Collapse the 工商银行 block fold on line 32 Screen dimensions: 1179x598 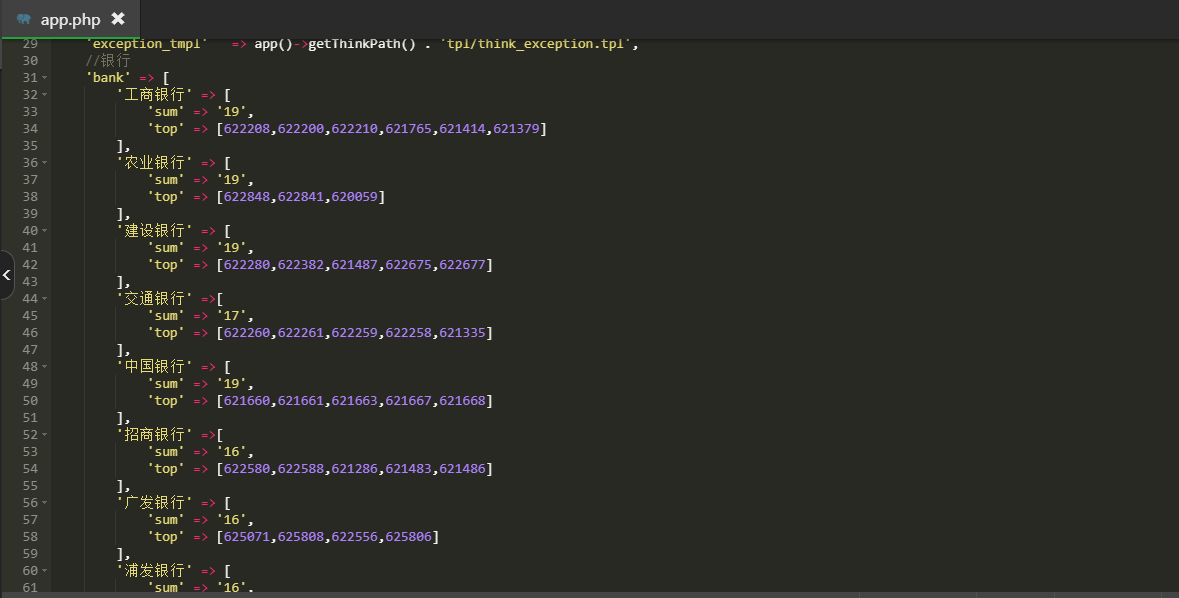44,95
